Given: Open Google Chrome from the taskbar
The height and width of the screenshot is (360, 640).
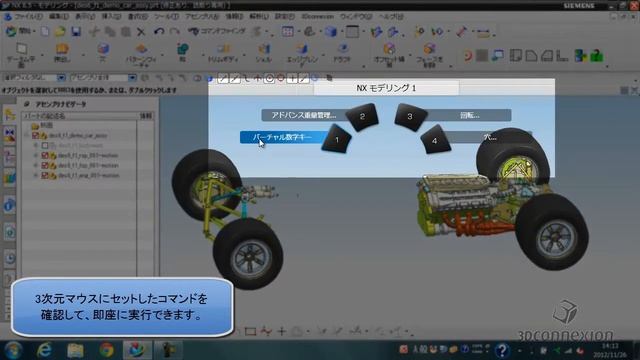Looking at the screenshot, I should coord(107,350).
